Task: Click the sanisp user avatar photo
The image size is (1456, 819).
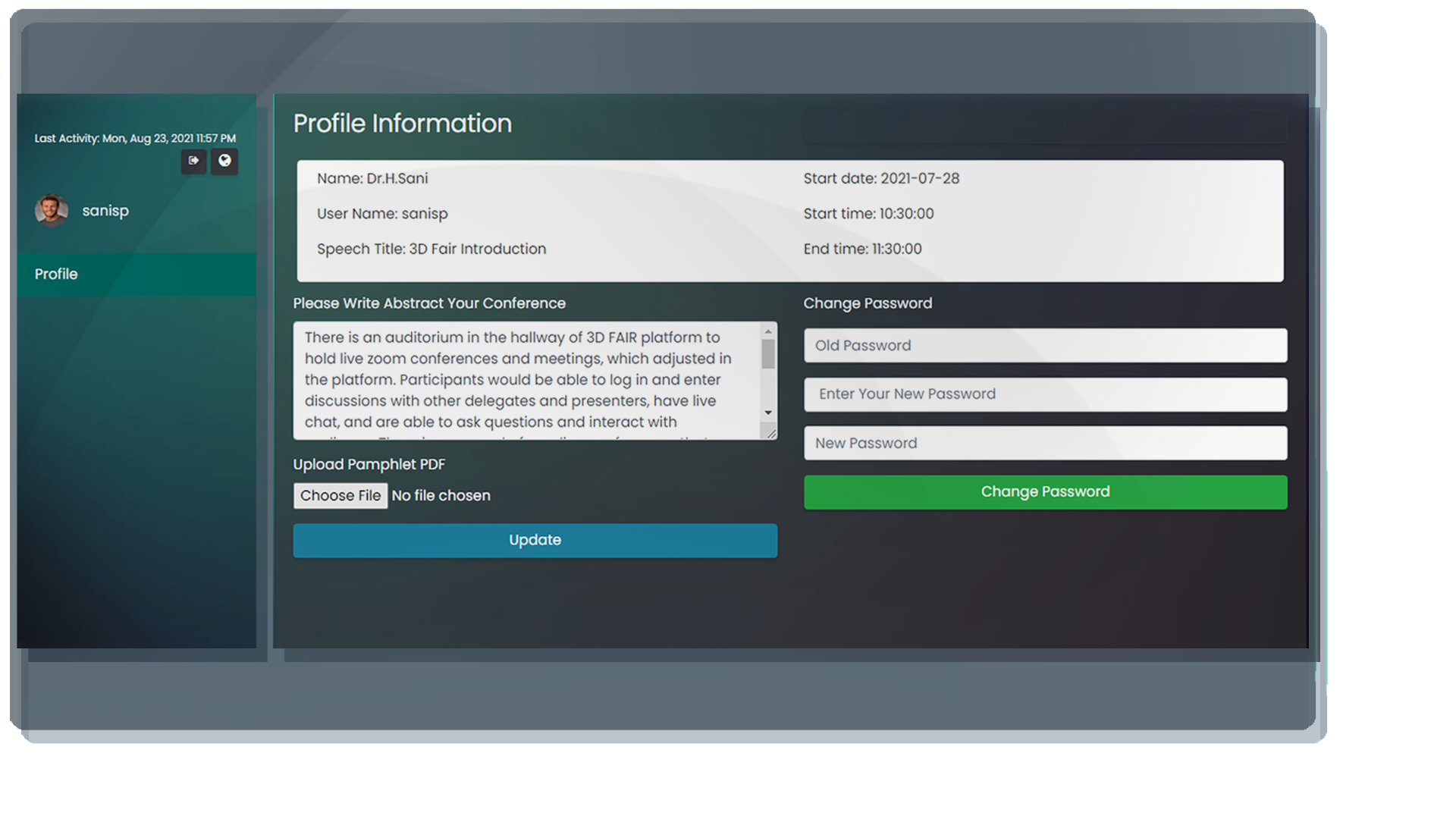Action: (52, 211)
